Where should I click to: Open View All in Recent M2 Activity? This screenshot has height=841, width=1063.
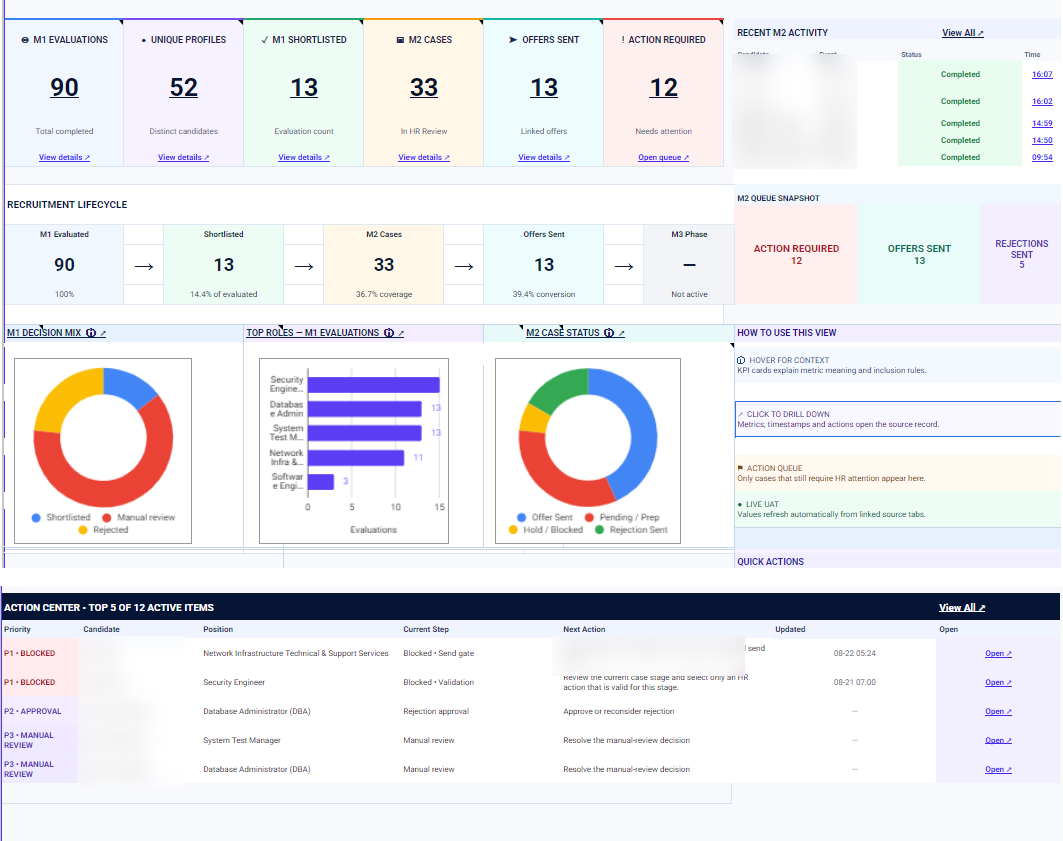(x=963, y=33)
